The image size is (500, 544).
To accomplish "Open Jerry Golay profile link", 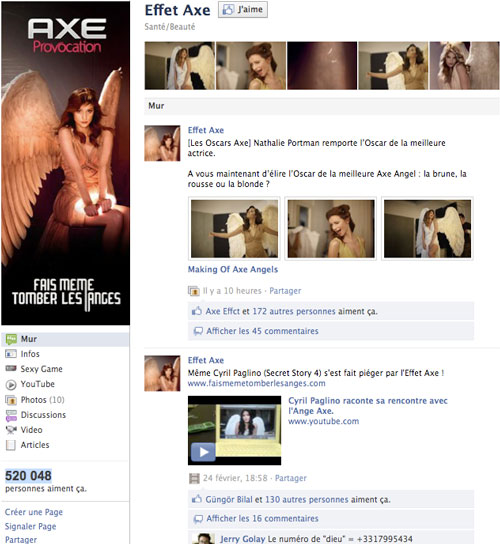I will click(x=242, y=539).
